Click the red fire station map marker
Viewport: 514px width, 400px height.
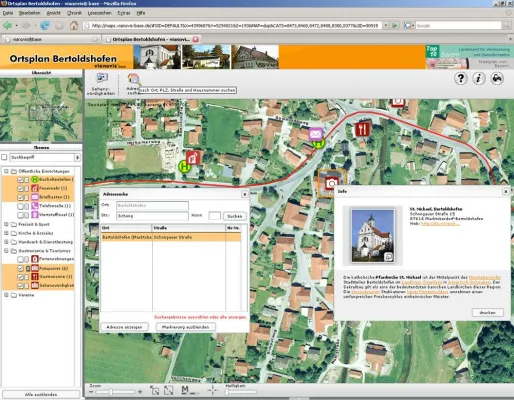193,157
